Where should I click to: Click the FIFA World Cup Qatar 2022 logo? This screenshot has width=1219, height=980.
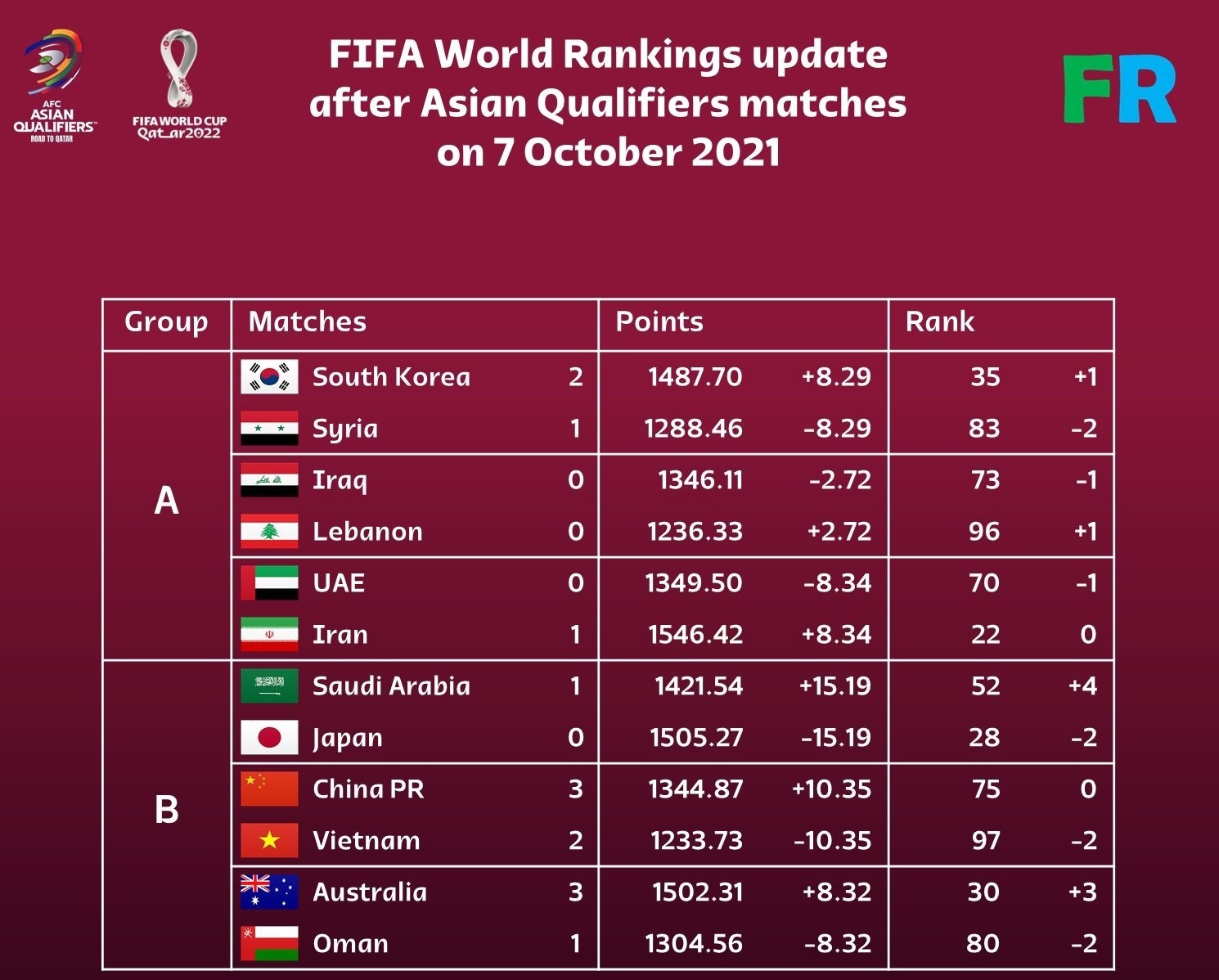(x=179, y=85)
